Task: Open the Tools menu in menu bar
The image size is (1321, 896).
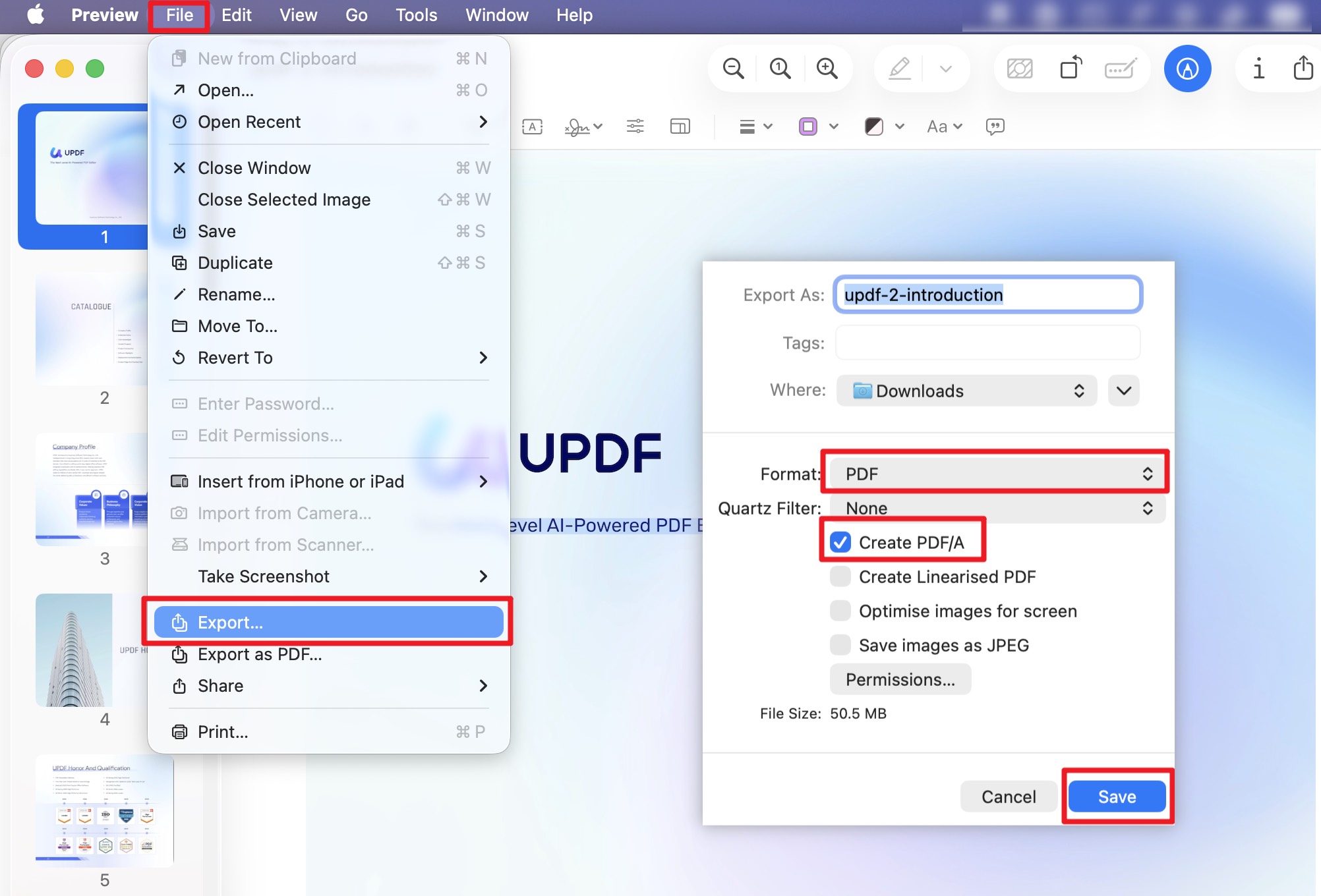Action: click(x=416, y=15)
